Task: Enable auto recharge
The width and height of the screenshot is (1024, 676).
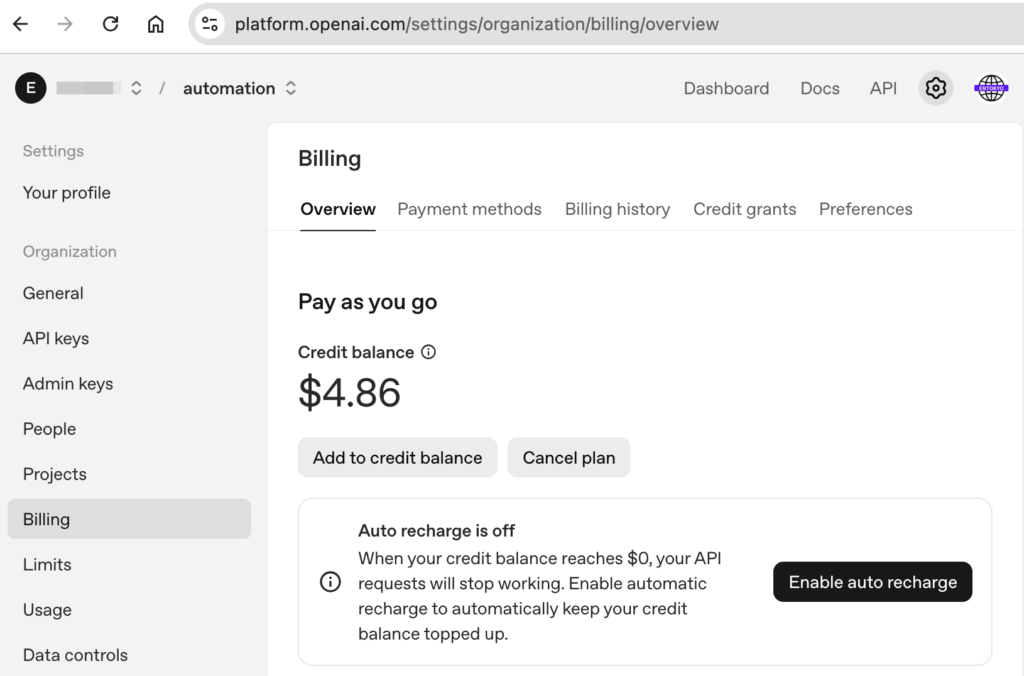Action: point(872,582)
